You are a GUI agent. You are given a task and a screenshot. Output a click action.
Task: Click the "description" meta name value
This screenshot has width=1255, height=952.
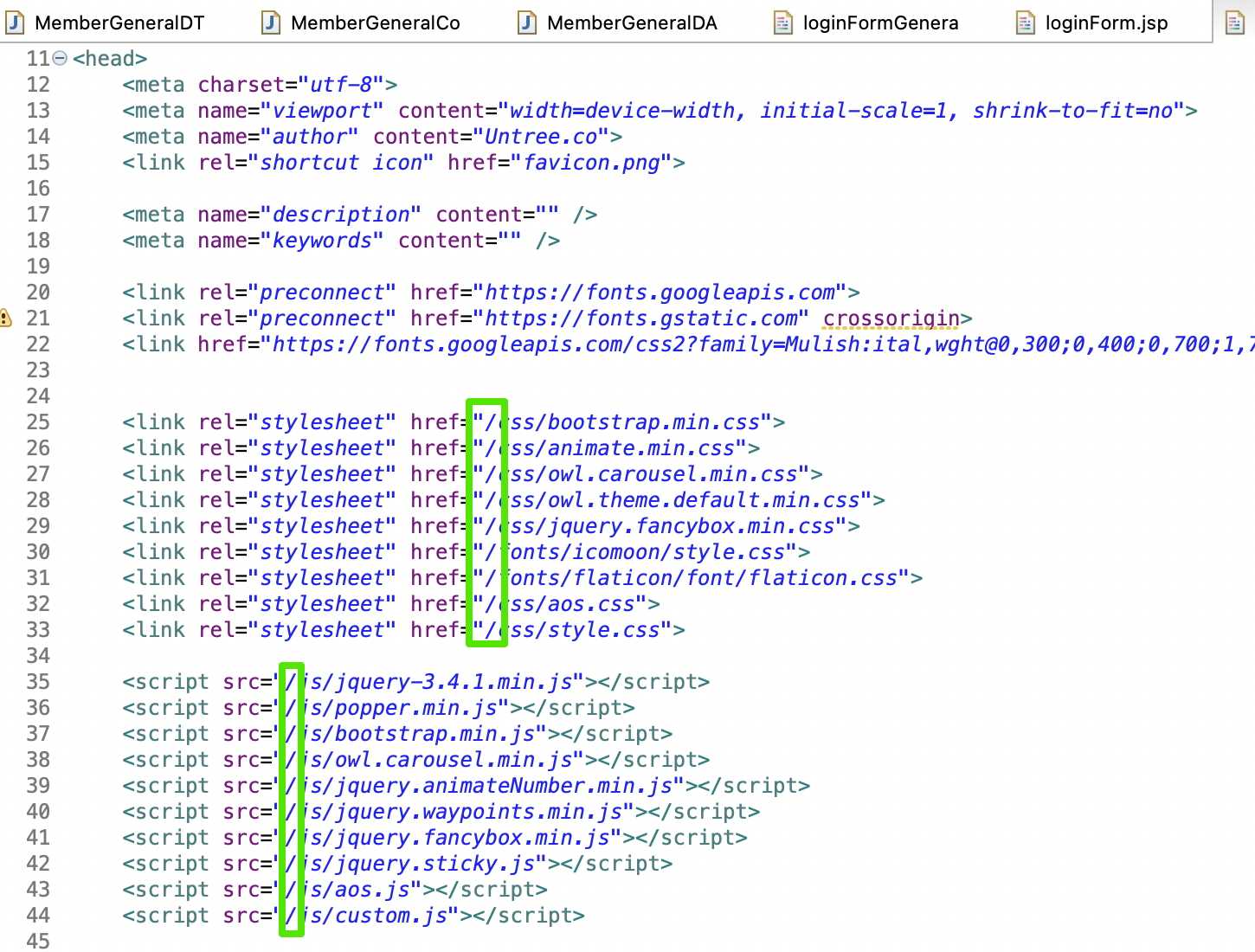341,215
